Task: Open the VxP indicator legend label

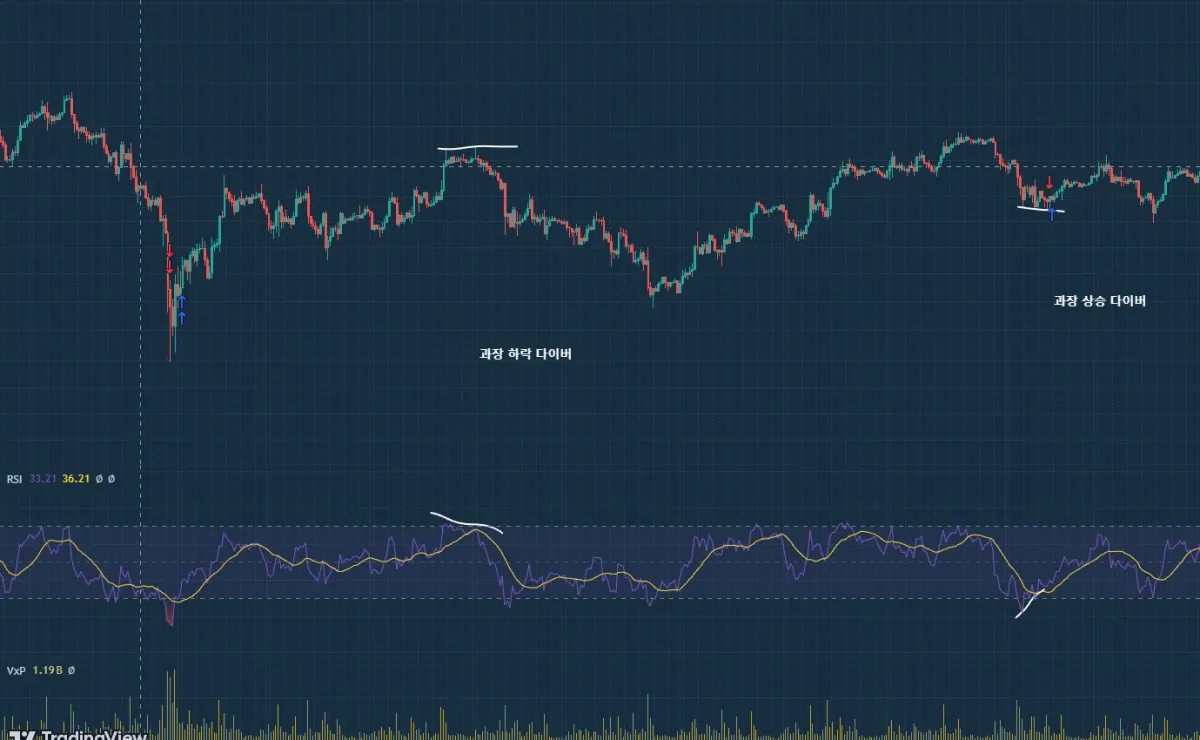Action: pos(15,670)
